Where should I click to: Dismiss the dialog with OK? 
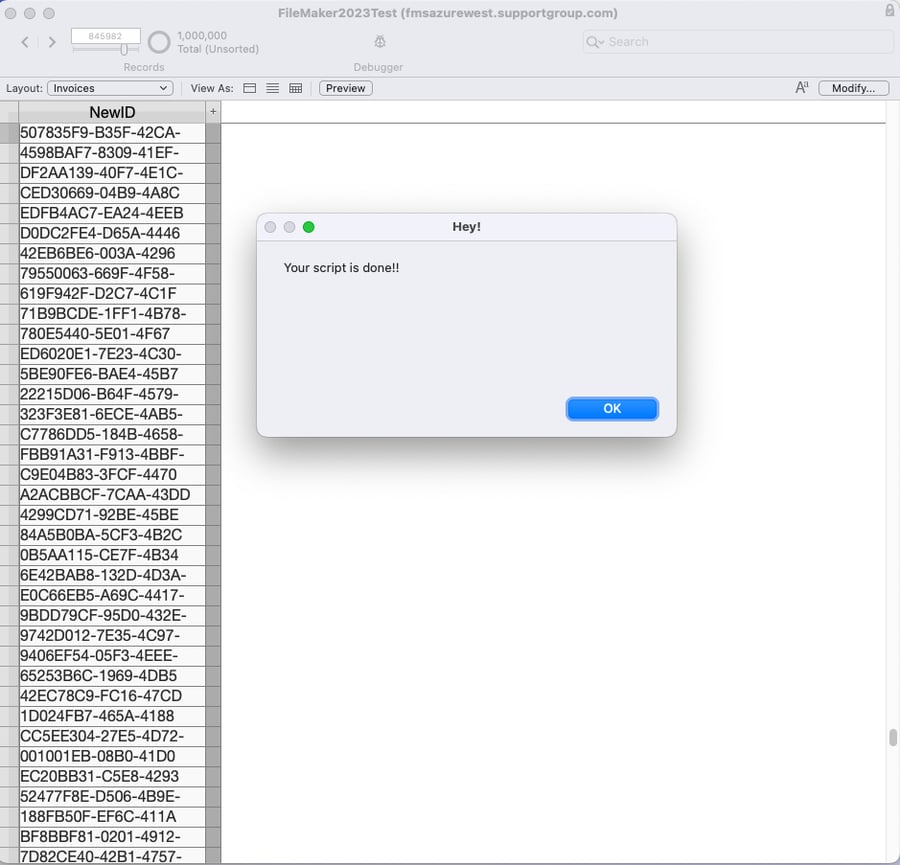pyautogui.click(x=611, y=408)
